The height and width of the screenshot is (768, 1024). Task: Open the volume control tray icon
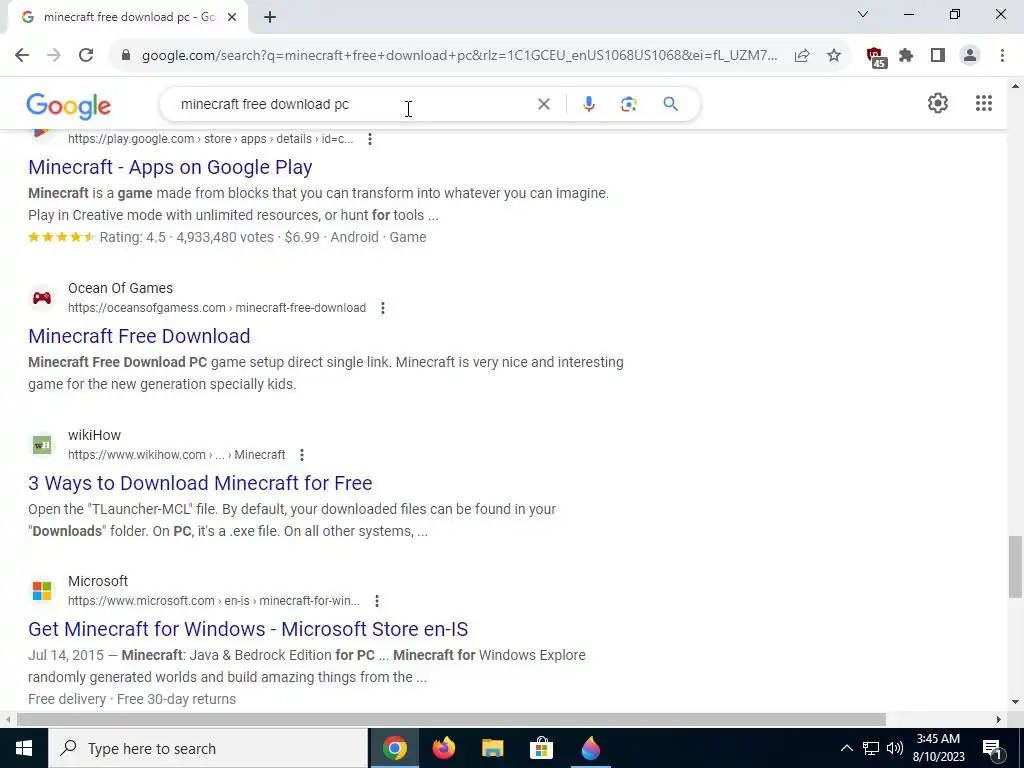[x=895, y=748]
